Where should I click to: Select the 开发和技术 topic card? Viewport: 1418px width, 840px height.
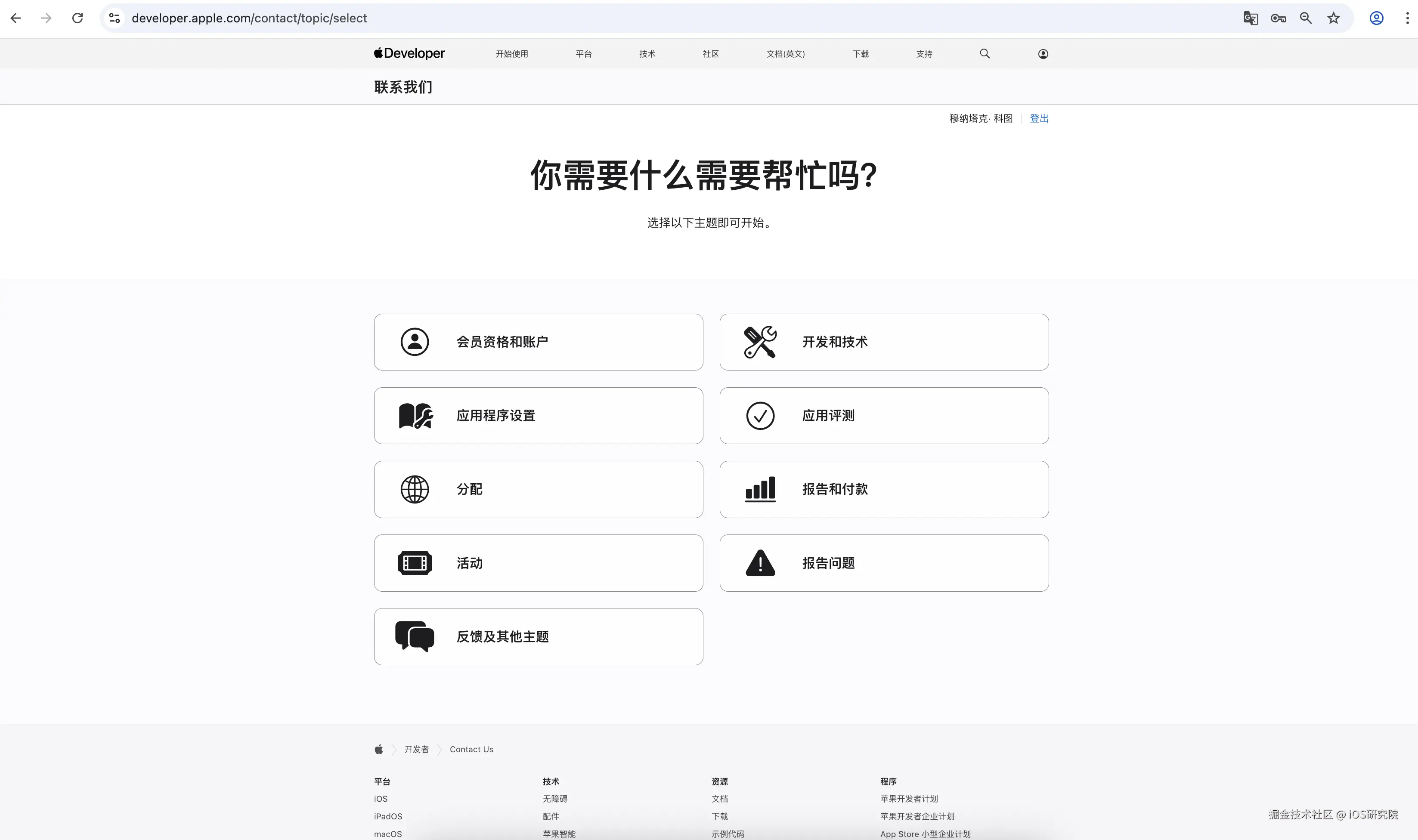click(x=884, y=342)
